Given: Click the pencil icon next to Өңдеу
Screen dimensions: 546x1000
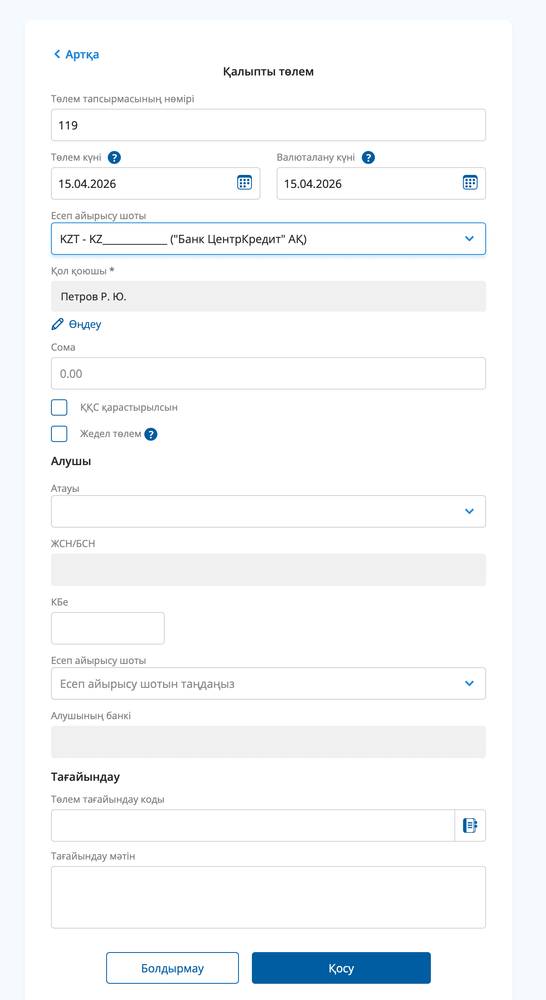Looking at the screenshot, I should click(x=57, y=324).
